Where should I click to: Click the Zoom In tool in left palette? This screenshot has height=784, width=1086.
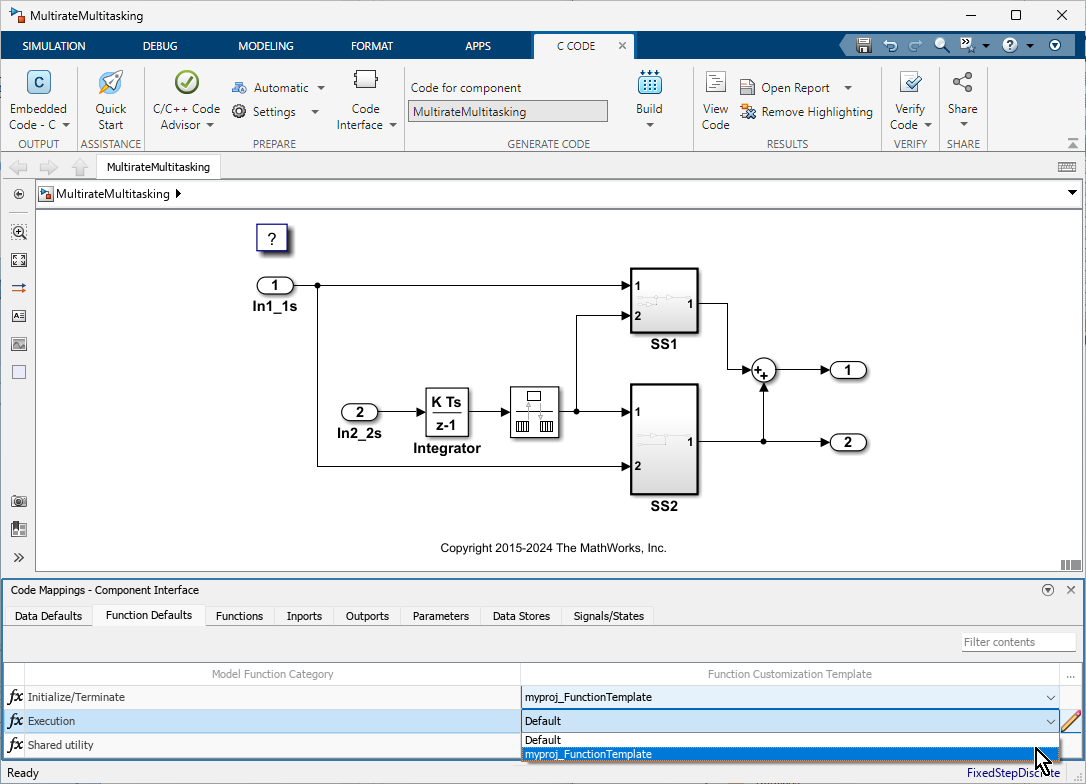19,232
